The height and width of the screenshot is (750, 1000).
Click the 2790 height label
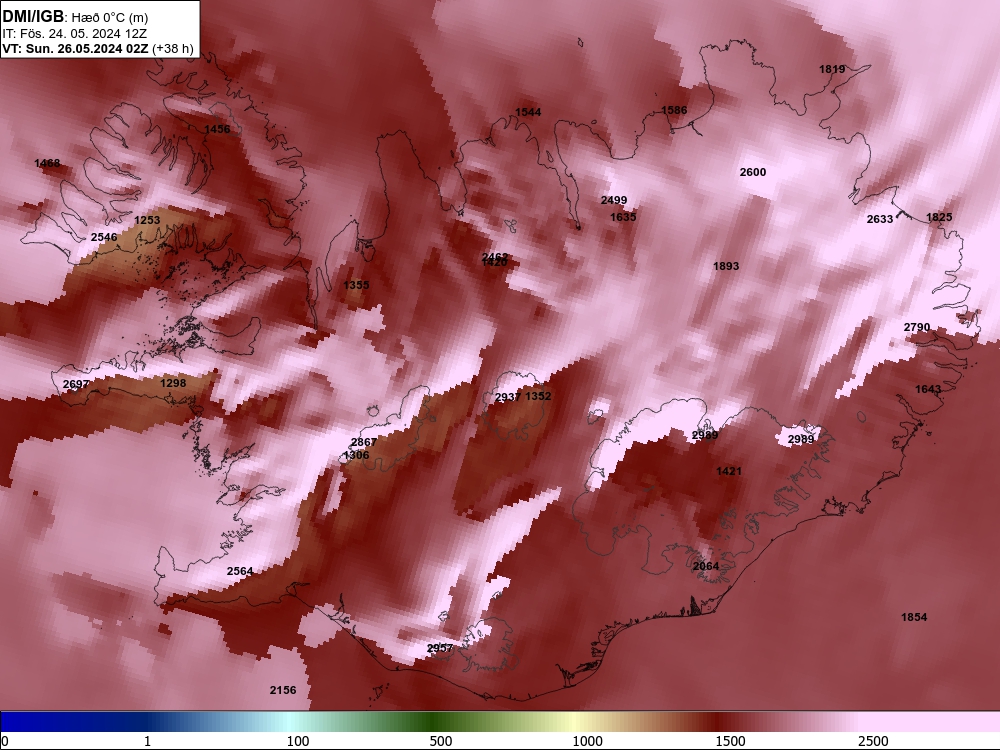pyautogui.click(x=917, y=327)
